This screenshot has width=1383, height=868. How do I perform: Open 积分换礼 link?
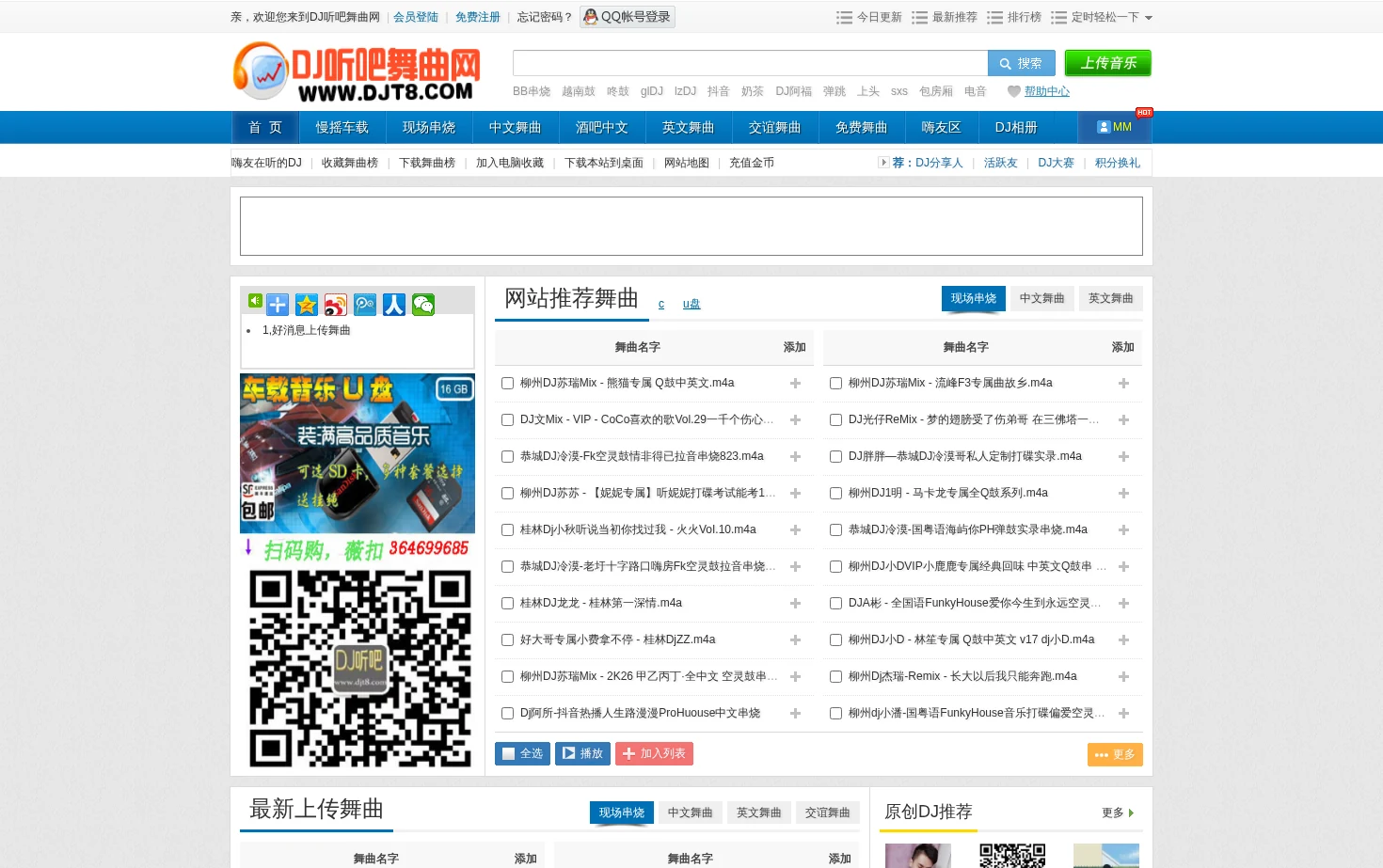coord(1118,163)
